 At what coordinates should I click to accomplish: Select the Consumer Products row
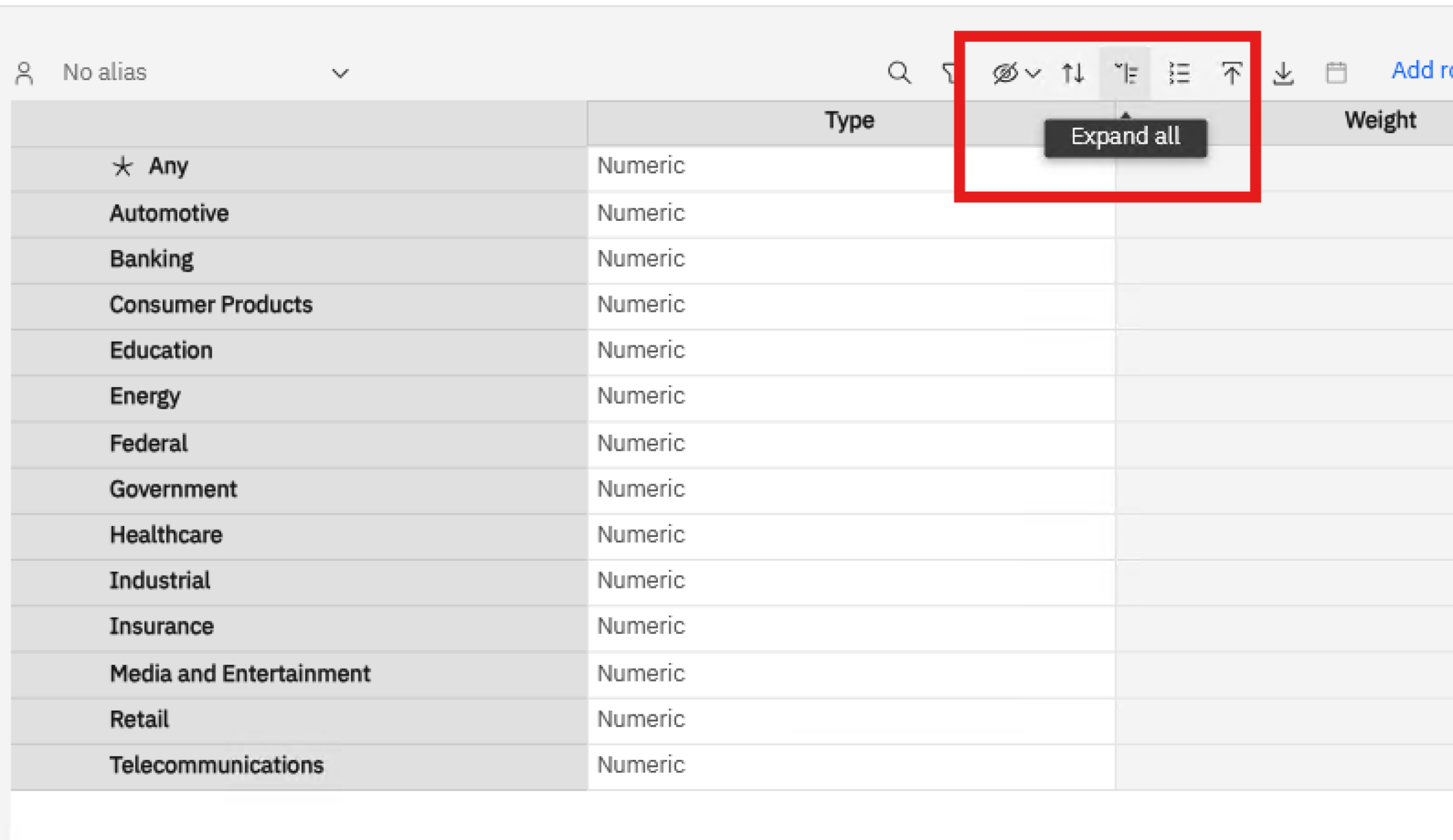click(x=299, y=305)
